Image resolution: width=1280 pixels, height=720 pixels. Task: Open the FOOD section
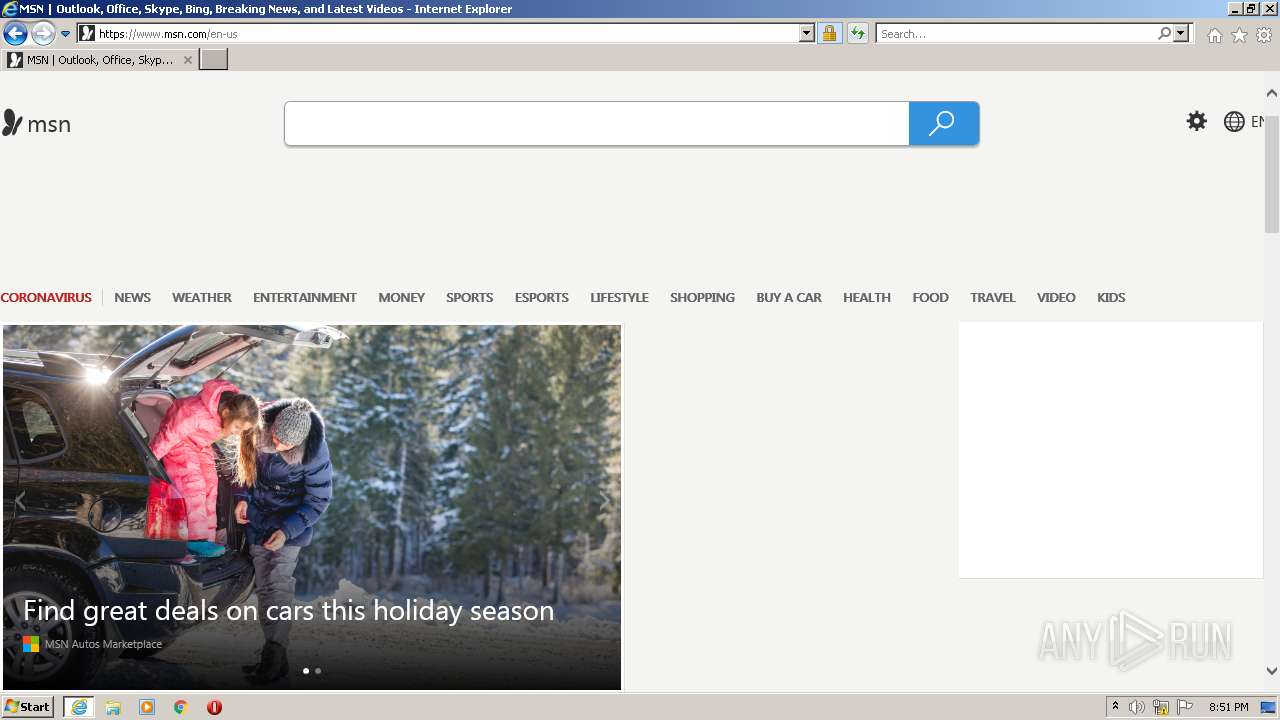point(930,297)
